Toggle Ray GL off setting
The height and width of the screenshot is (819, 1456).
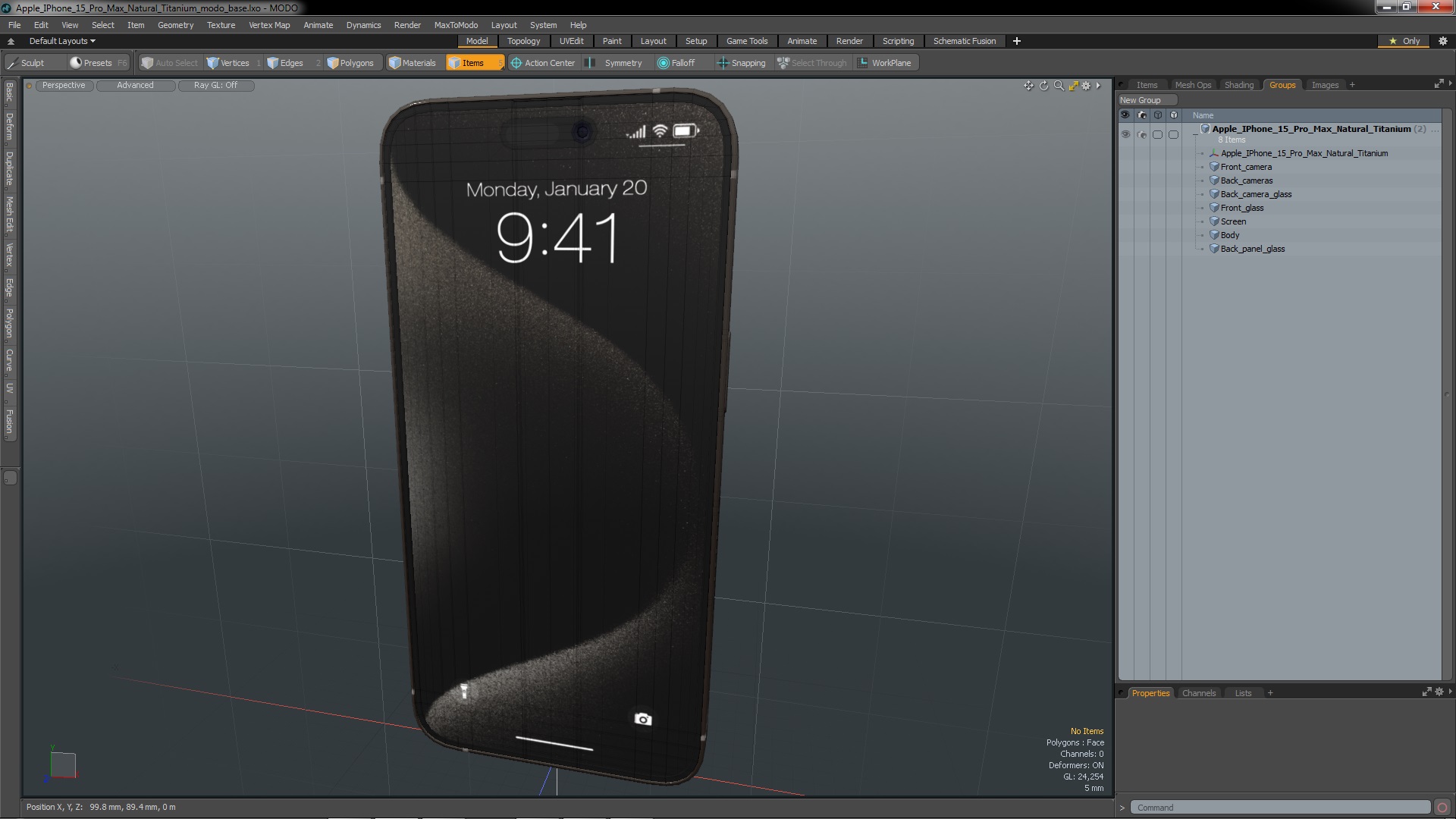pos(215,86)
